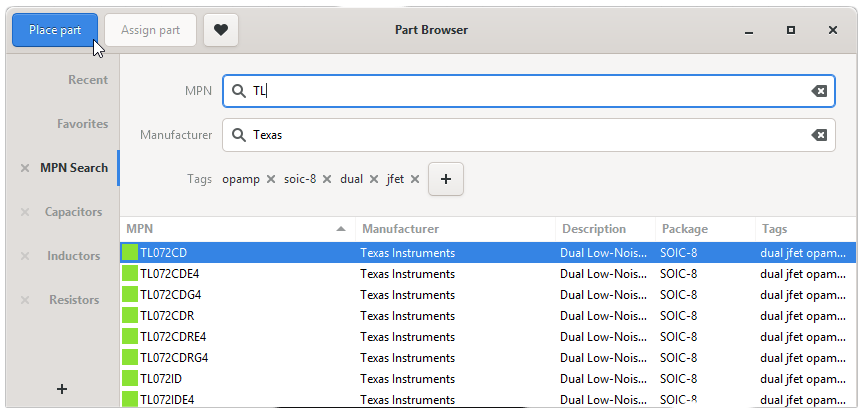The image size is (864, 413).
Task: Sort by Description column header
Action: click(606, 229)
